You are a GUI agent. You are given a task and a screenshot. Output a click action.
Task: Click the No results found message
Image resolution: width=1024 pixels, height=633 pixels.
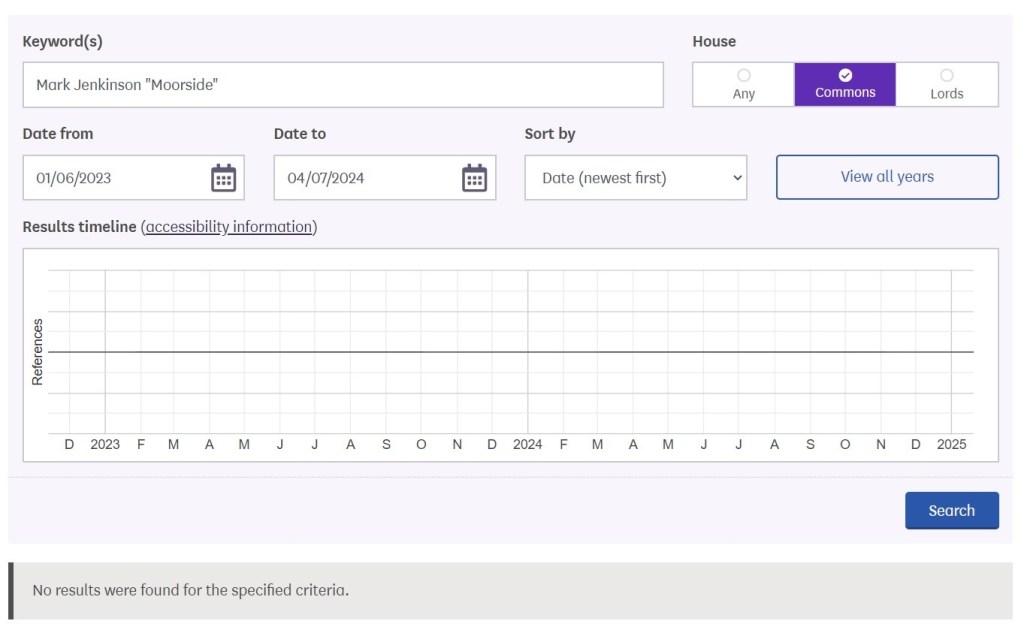pyautogui.click(x=191, y=590)
